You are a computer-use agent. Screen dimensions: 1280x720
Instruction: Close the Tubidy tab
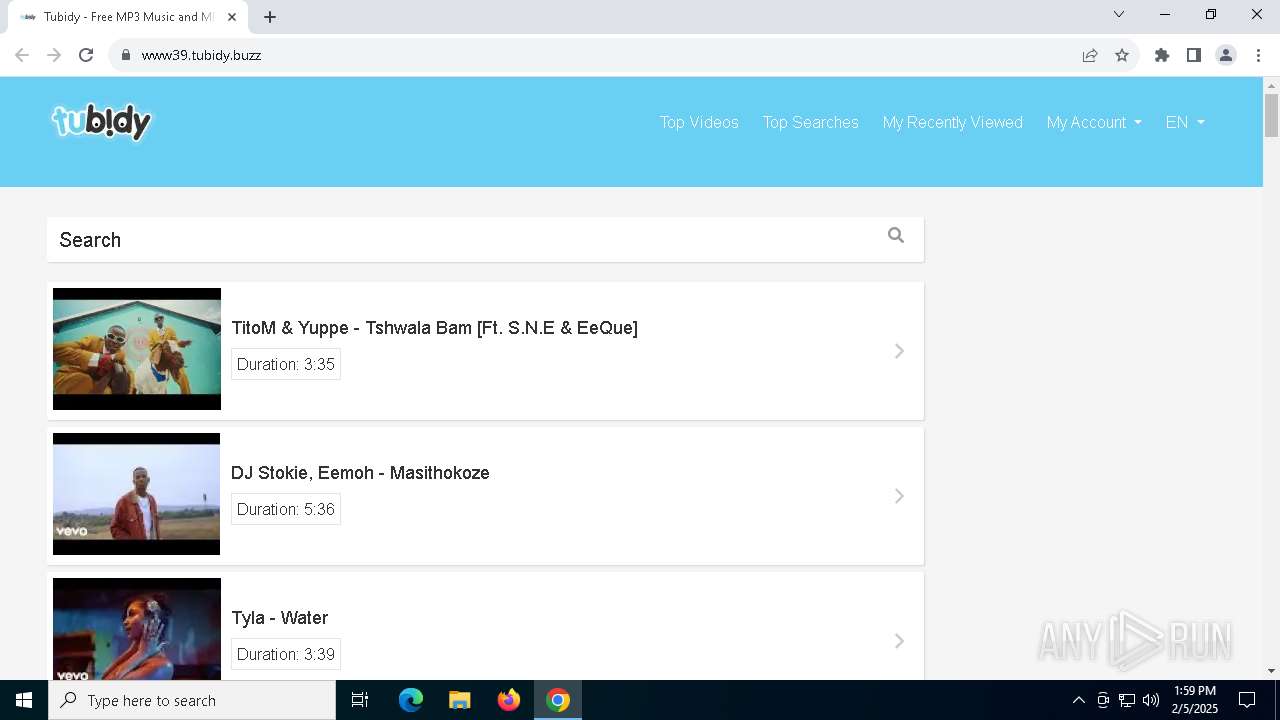click(x=232, y=17)
